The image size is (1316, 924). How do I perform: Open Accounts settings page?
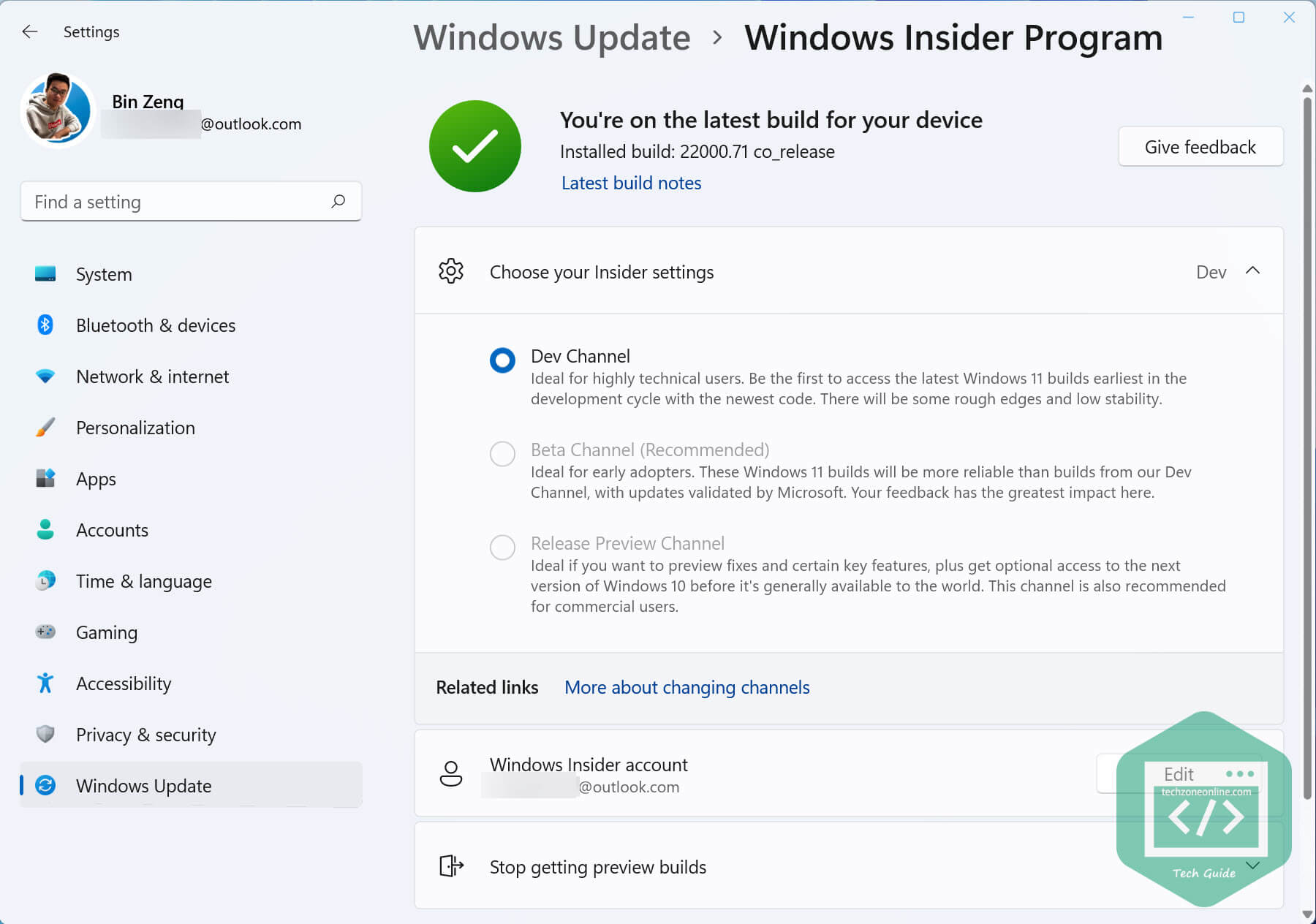191,530
